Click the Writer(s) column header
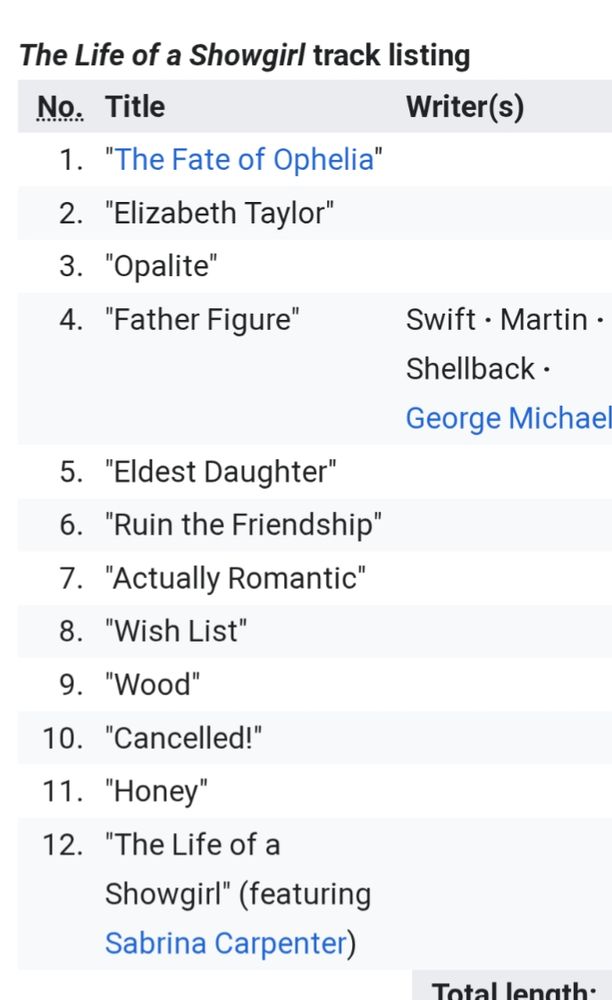The height and width of the screenshot is (1000, 612). 465,107
